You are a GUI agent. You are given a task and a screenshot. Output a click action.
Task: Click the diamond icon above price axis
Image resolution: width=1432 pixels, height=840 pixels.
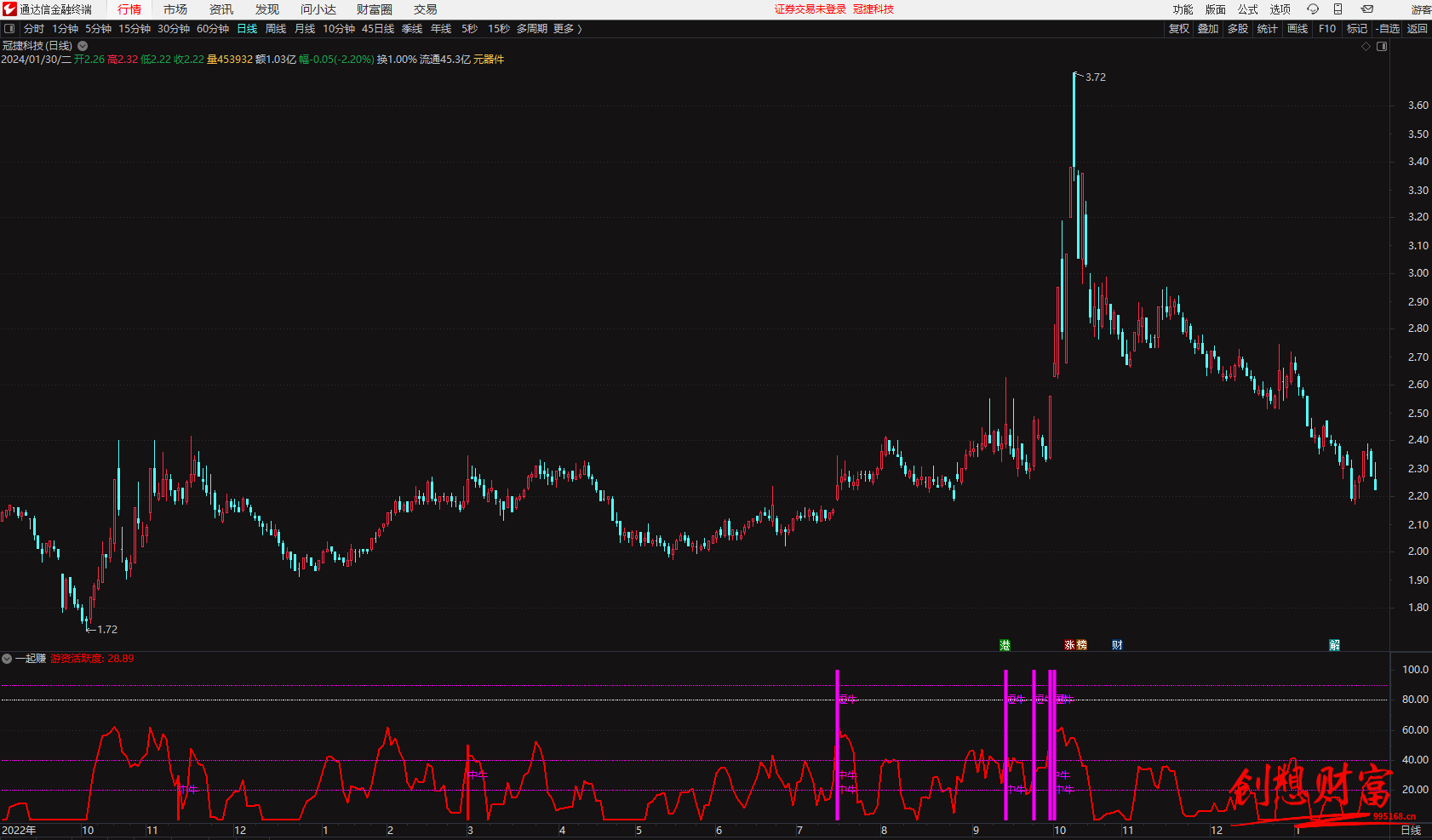tap(1366, 46)
